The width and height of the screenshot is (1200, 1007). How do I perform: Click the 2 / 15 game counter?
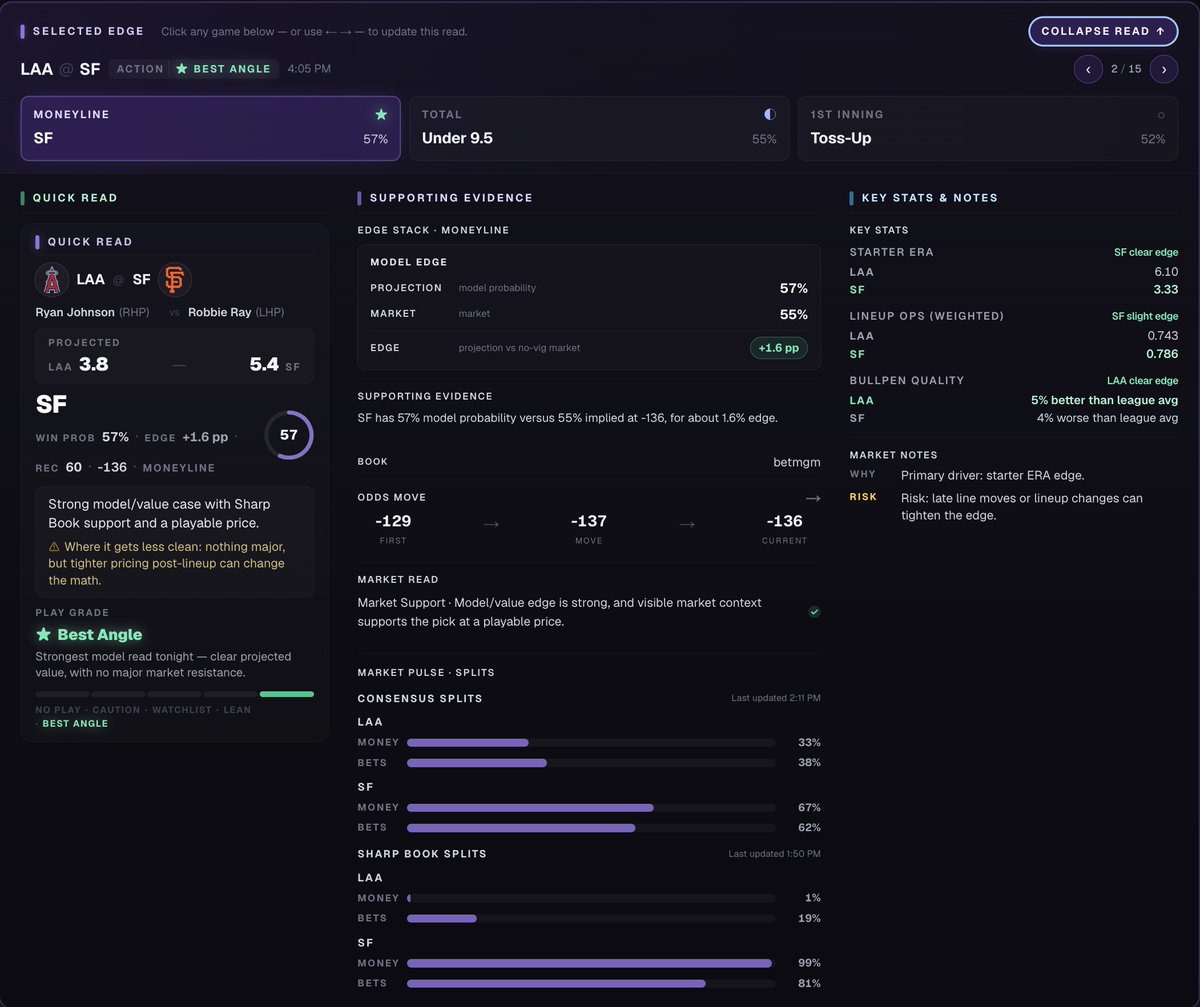1126,69
